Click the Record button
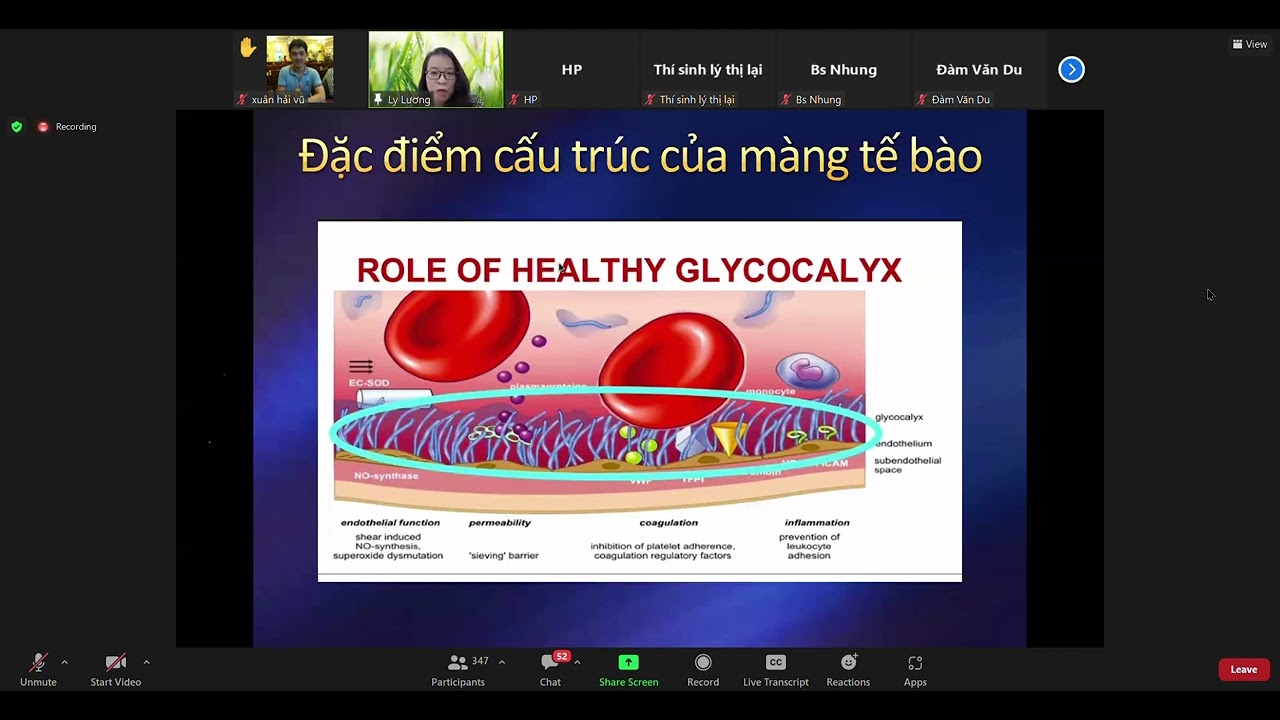1280x720 pixels. pos(703,670)
